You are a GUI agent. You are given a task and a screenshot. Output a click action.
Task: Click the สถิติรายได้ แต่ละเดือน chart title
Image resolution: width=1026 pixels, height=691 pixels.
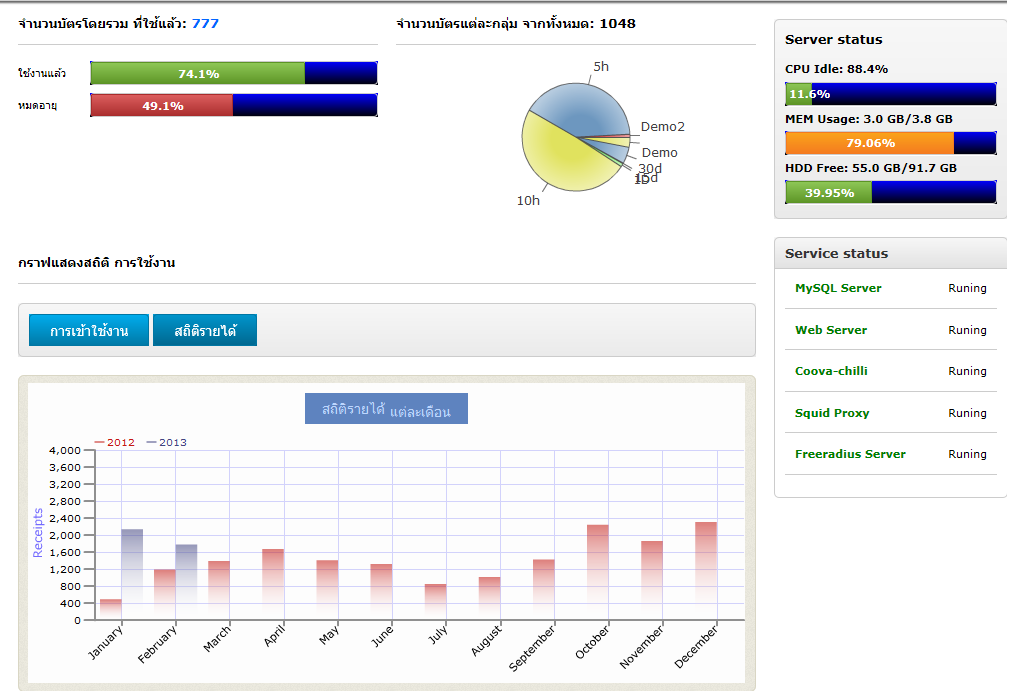pyautogui.click(x=386, y=409)
